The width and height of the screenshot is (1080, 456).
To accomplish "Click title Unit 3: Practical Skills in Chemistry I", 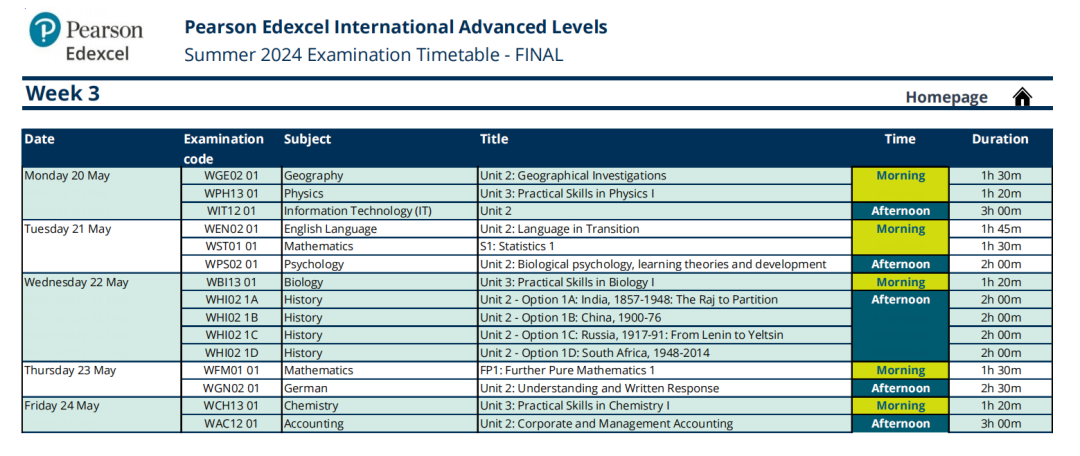I will (x=575, y=406).
